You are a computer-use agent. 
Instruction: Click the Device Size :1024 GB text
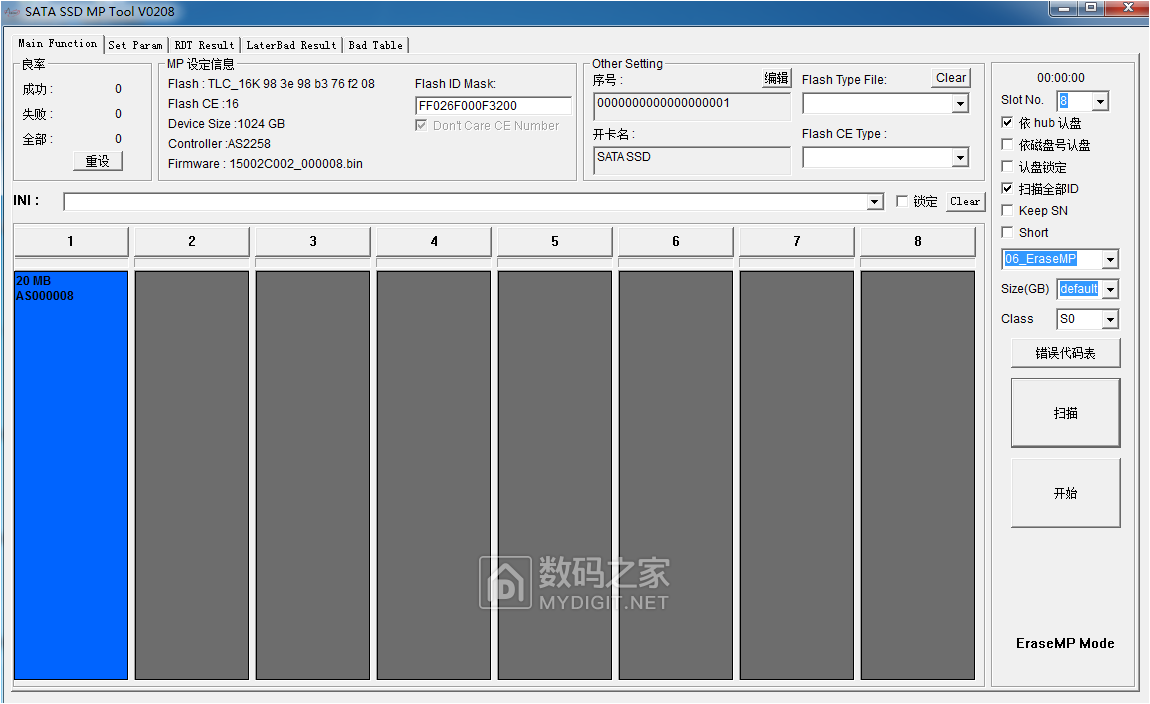(227, 124)
